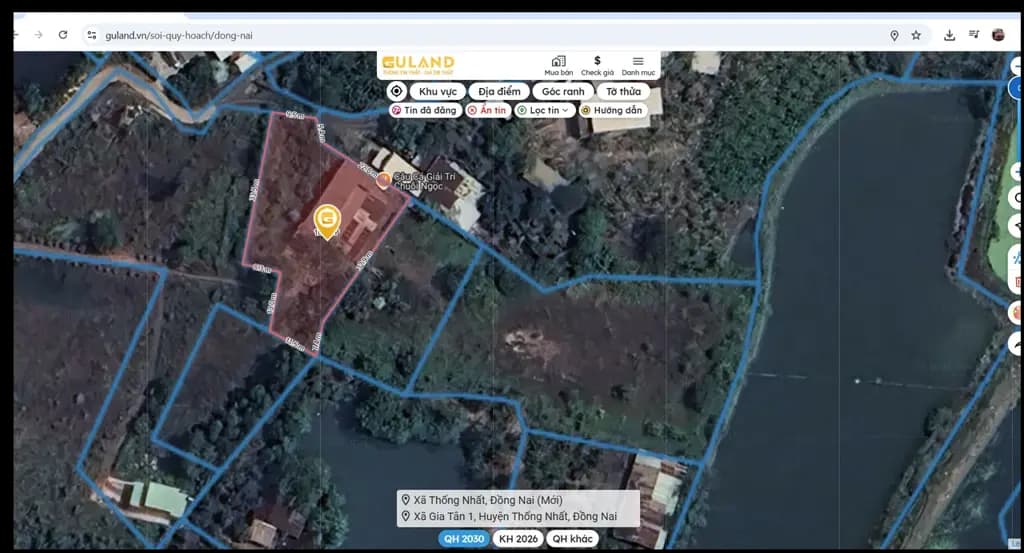Select the Địa điểm search button
This screenshot has height=553, width=1024.
(x=499, y=91)
